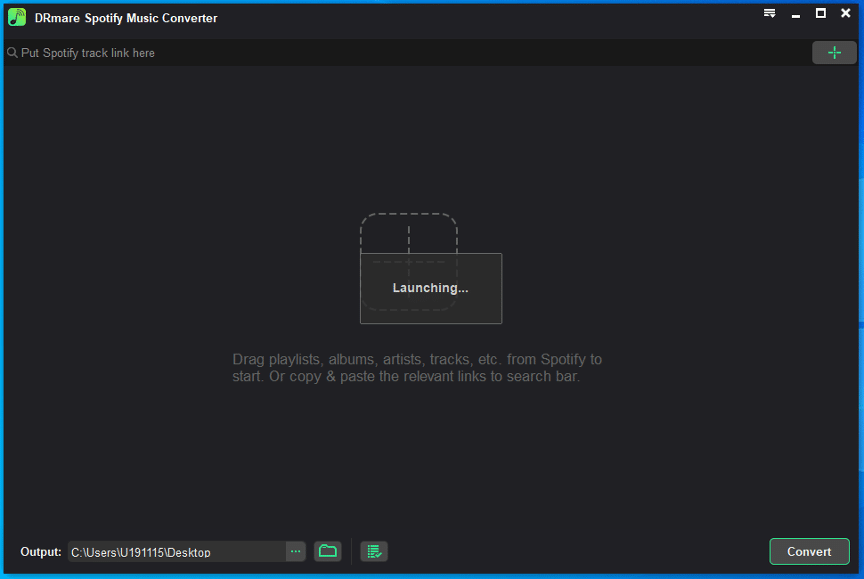This screenshot has width=864, height=579.
Task: Open the hamburger menu in the title bar
Action: coord(769,13)
